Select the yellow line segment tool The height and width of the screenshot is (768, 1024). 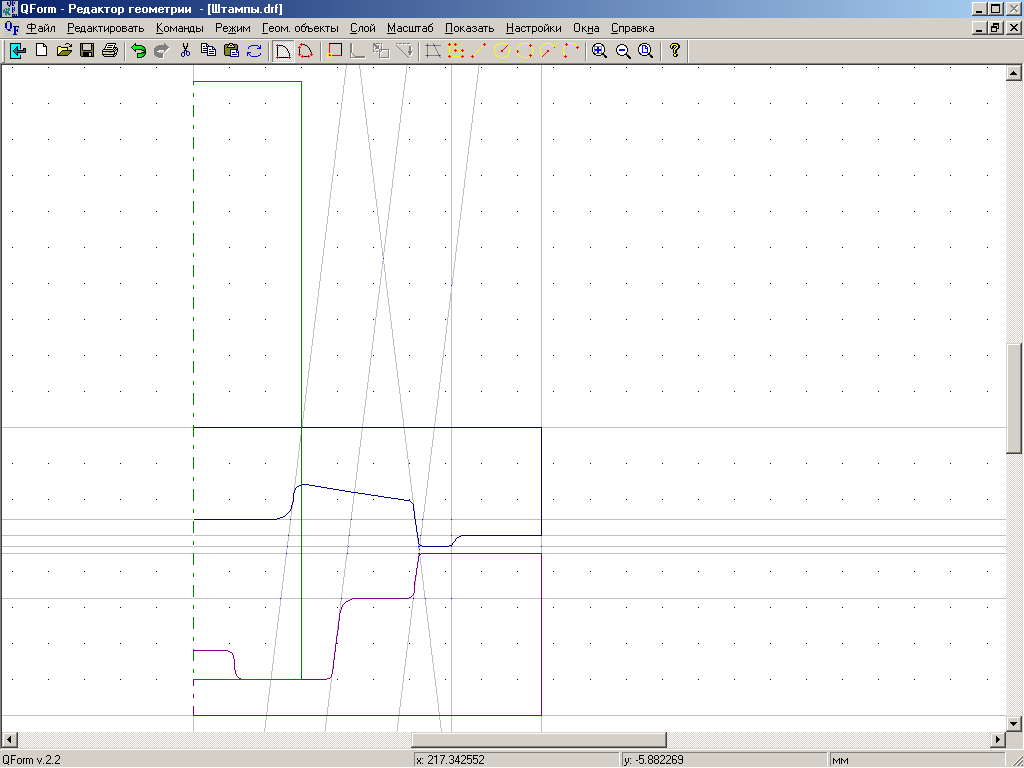(x=479, y=51)
